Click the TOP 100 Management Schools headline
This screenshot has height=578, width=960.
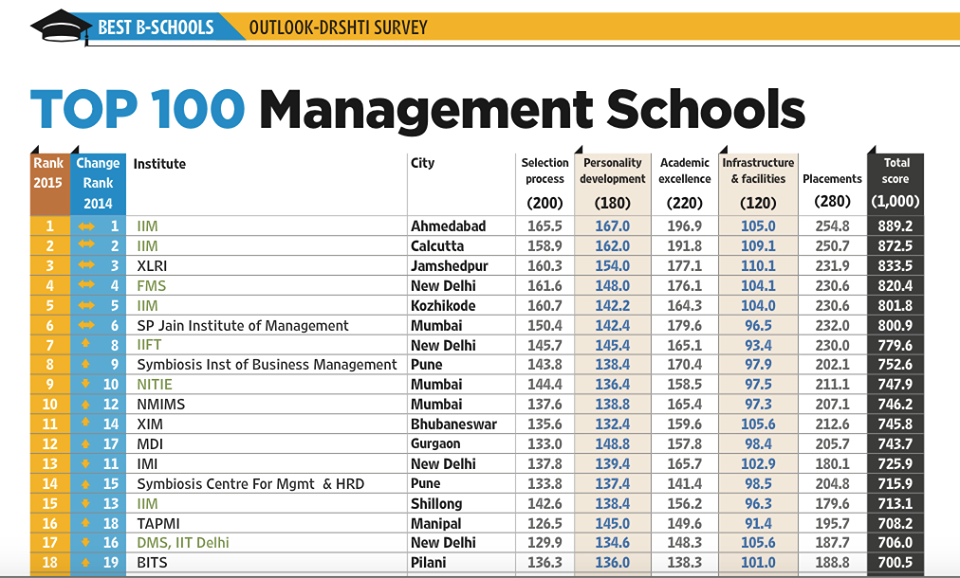coord(418,110)
